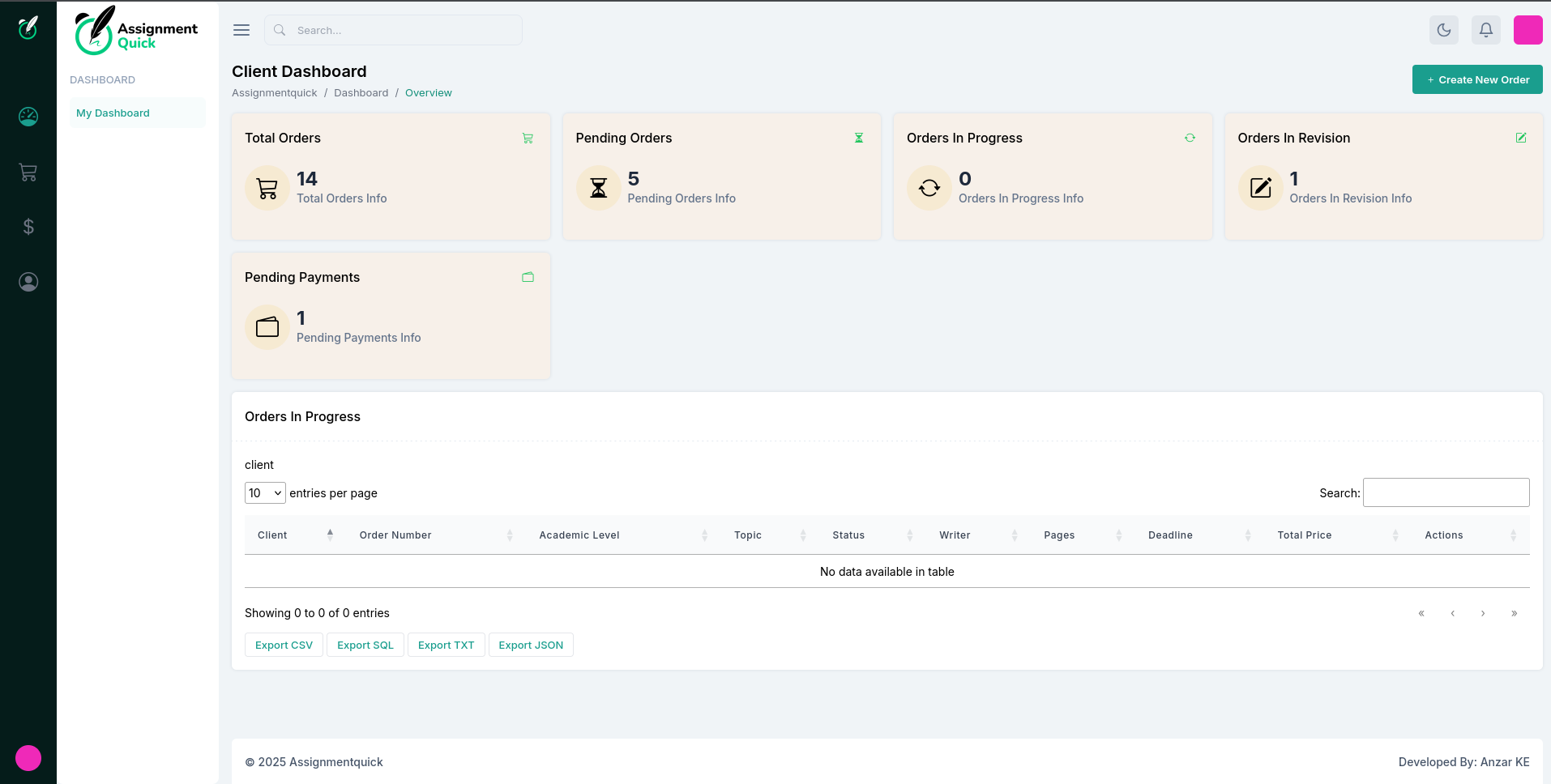This screenshot has width=1551, height=784.
Task: Click the Export CSV button
Action: click(x=284, y=645)
